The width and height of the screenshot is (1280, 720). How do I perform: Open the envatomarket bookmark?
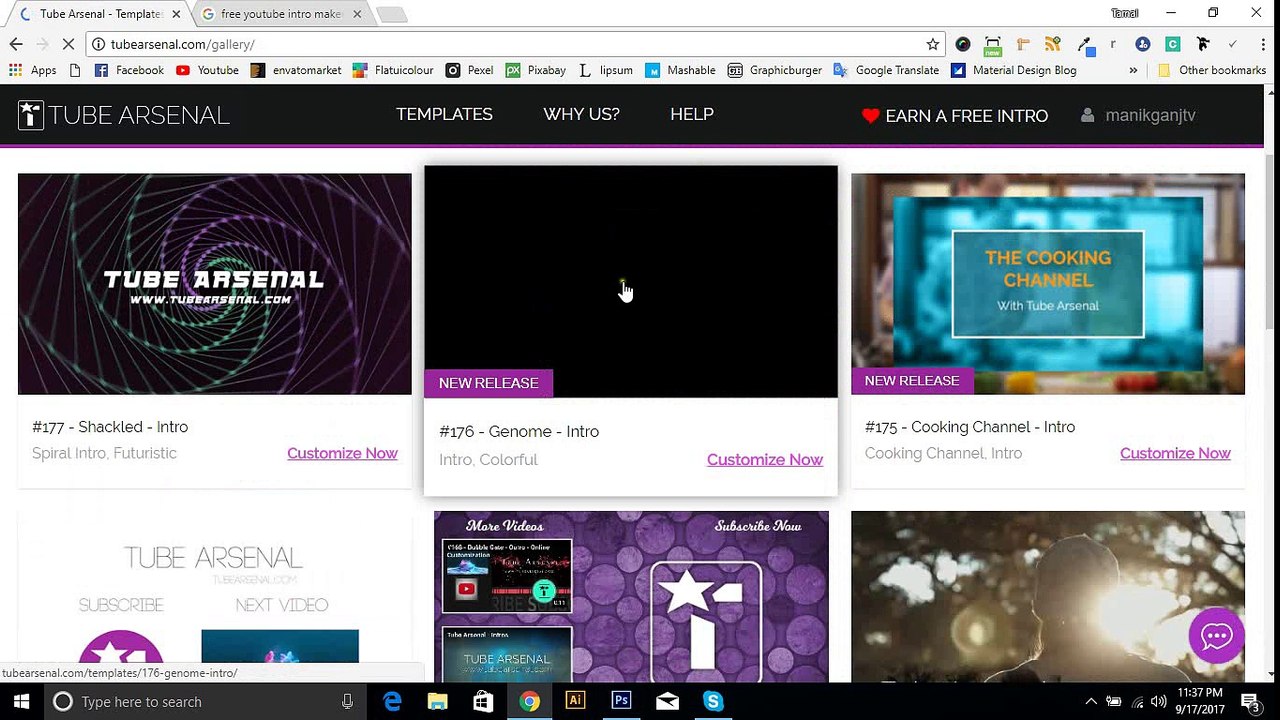(296, 70)
